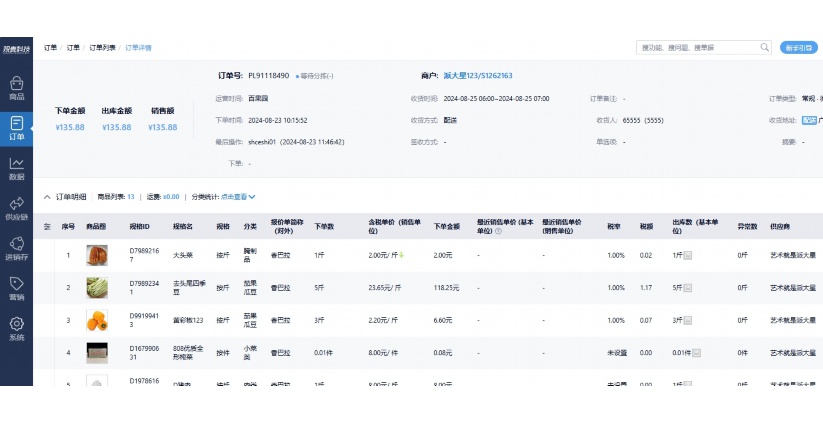Click the 供应商 column header
This screenshot has height=423, width=823.
click(x=780, y=227)
